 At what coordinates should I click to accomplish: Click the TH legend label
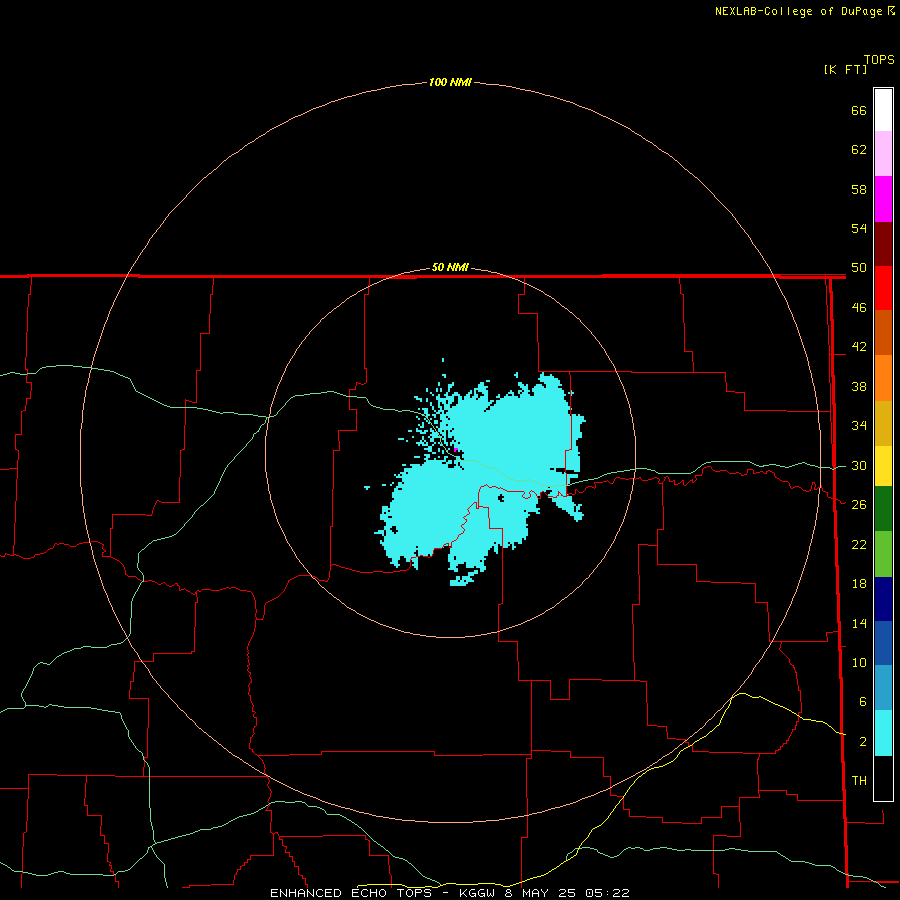[x=859, y=781]
